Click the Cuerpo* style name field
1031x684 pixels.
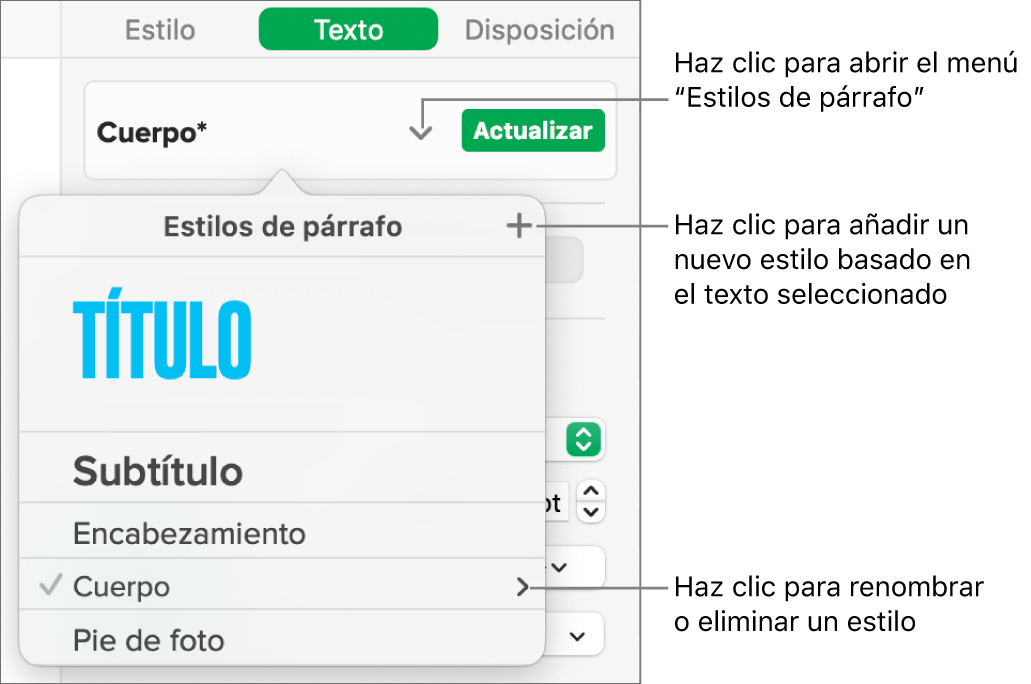coord(152,132)
